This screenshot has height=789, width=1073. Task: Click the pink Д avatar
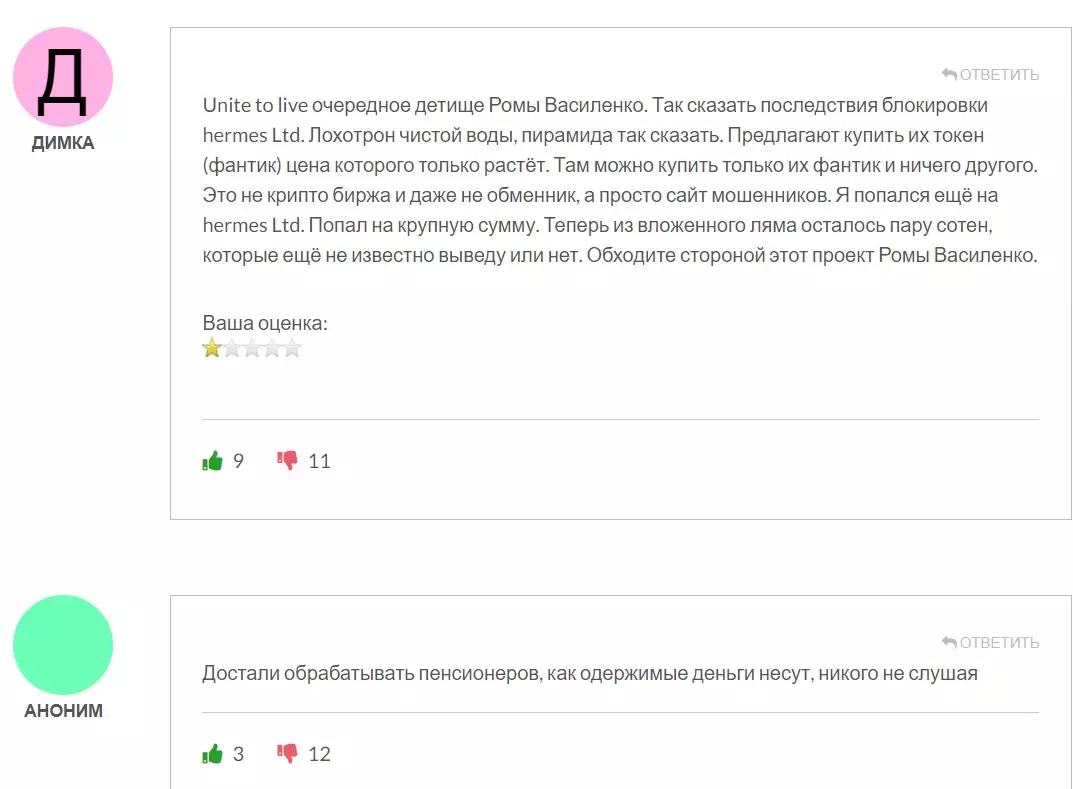[x=63, y=78]
